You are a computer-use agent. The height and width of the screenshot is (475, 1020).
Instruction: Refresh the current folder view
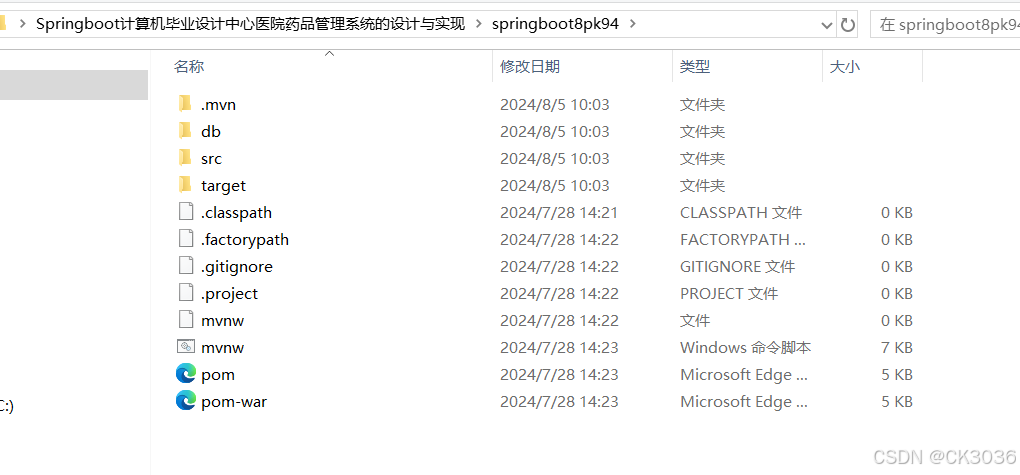click(x=848, y=25)
